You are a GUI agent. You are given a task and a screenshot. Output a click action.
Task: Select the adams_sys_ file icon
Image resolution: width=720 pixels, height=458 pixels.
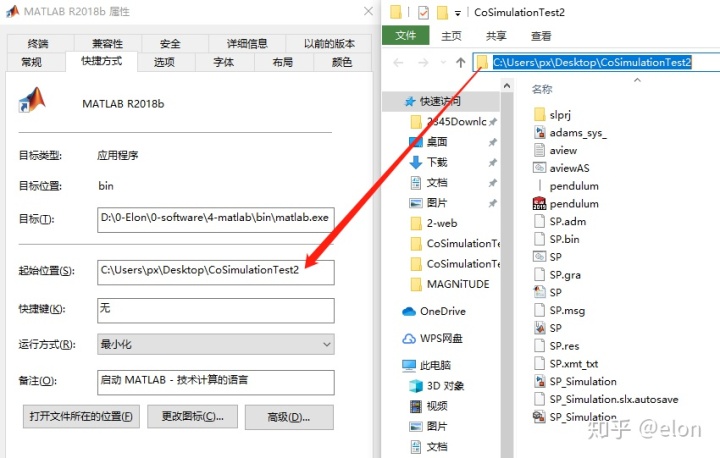pyautogui.click(x=539, y=132)
